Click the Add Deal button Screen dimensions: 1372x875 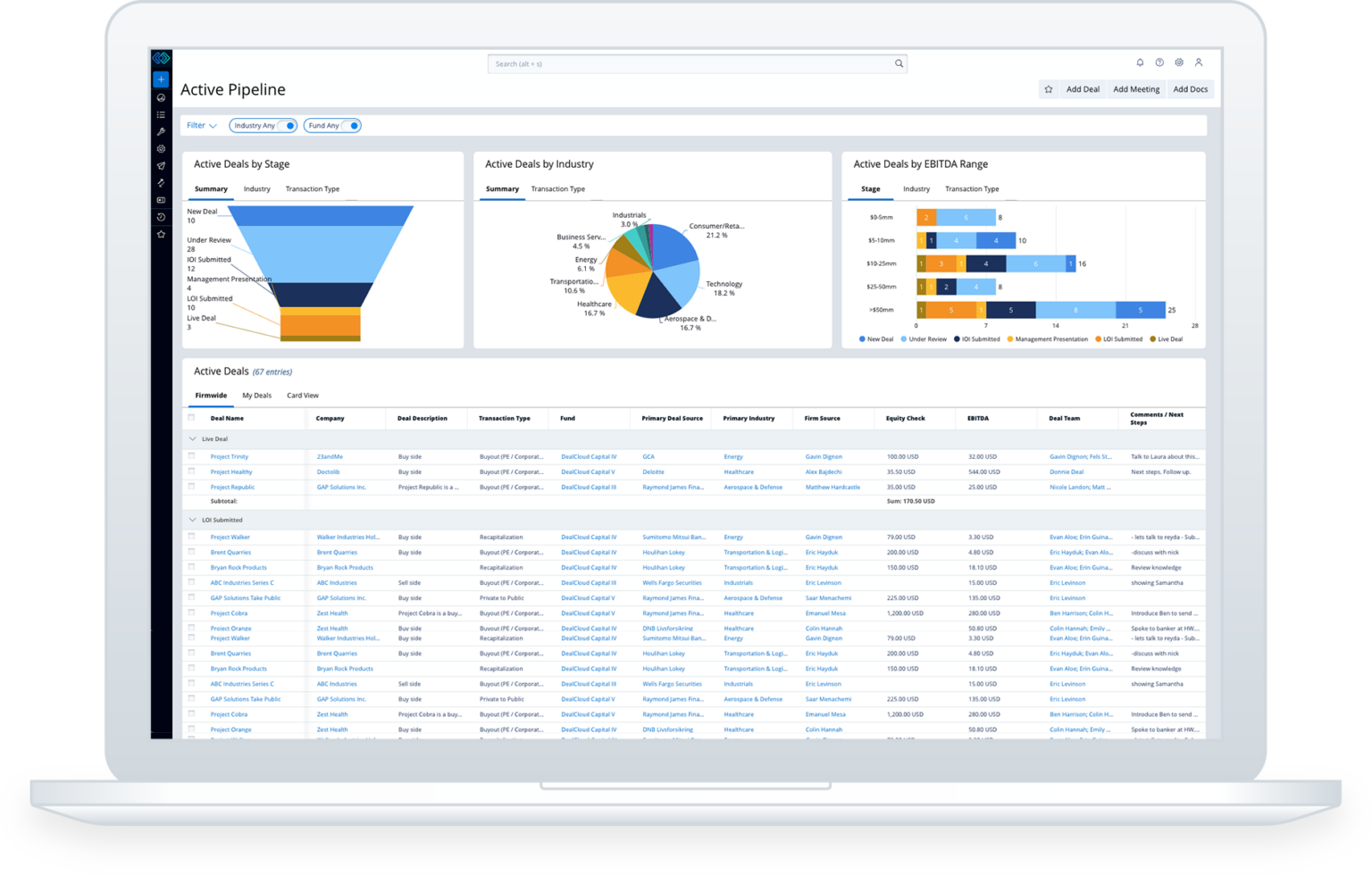point(1083,89)
